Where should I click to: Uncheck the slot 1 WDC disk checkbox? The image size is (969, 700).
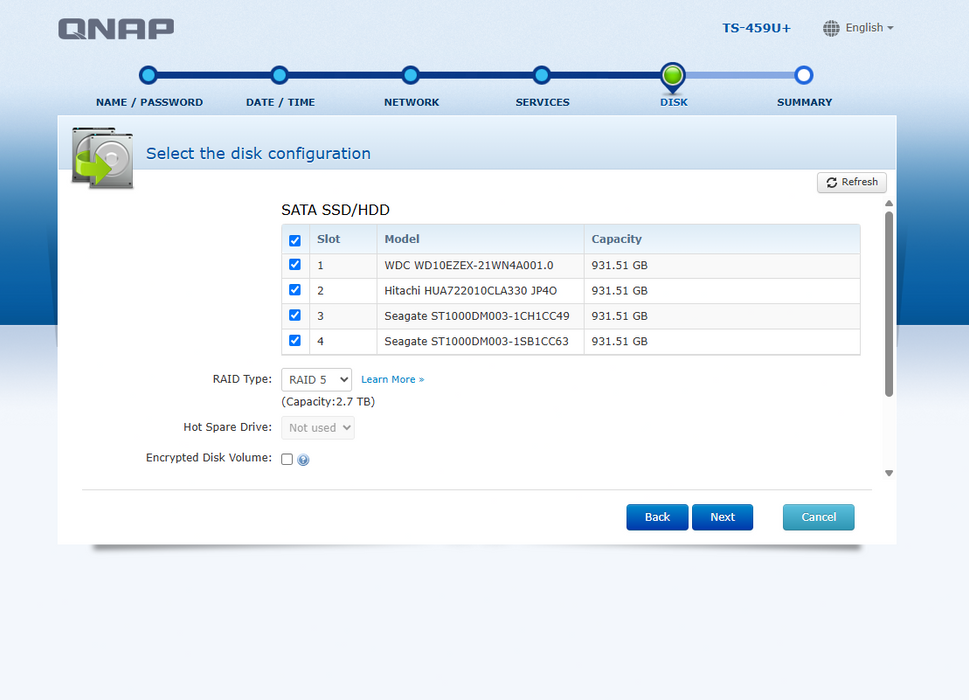295,264
